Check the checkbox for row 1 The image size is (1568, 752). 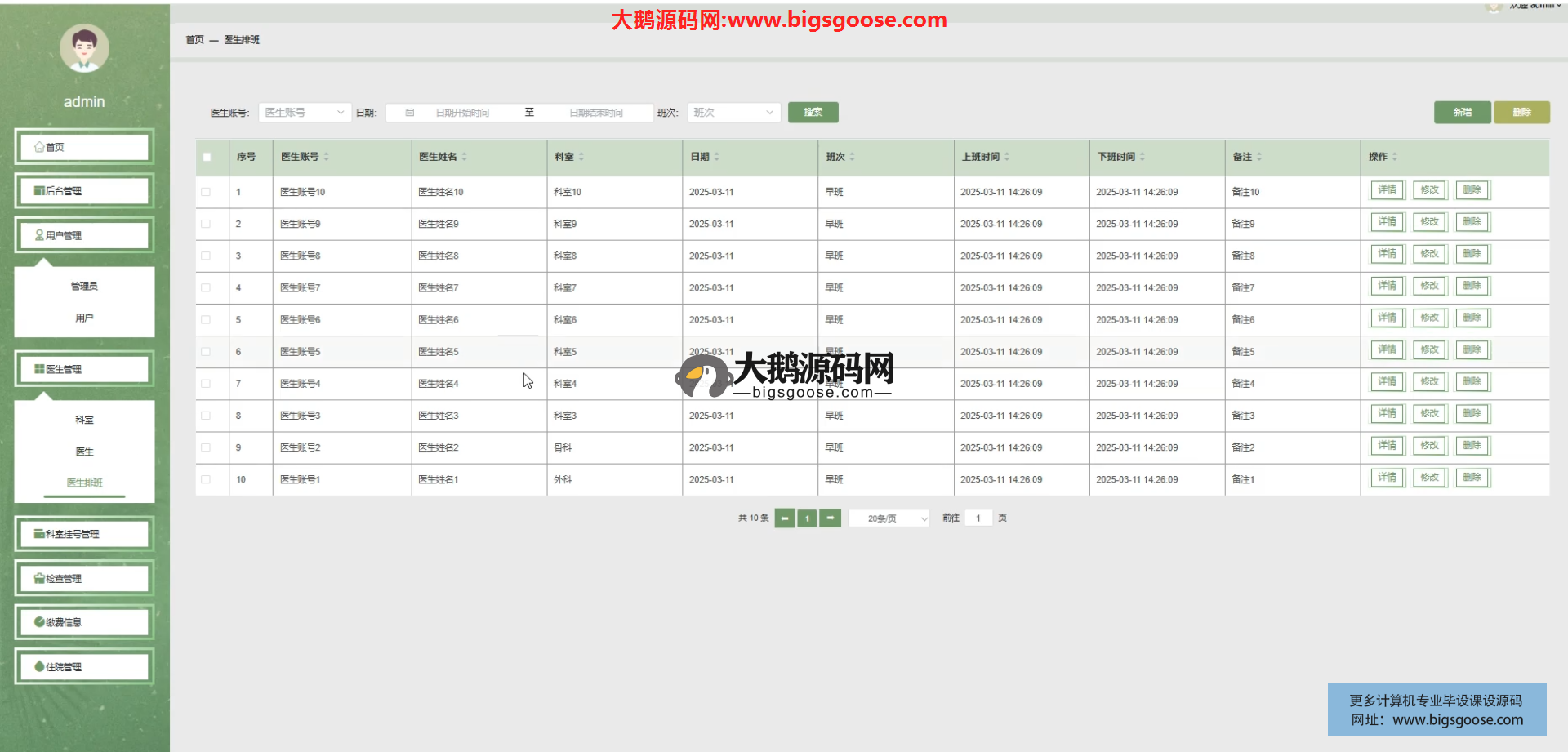(206, 192)
